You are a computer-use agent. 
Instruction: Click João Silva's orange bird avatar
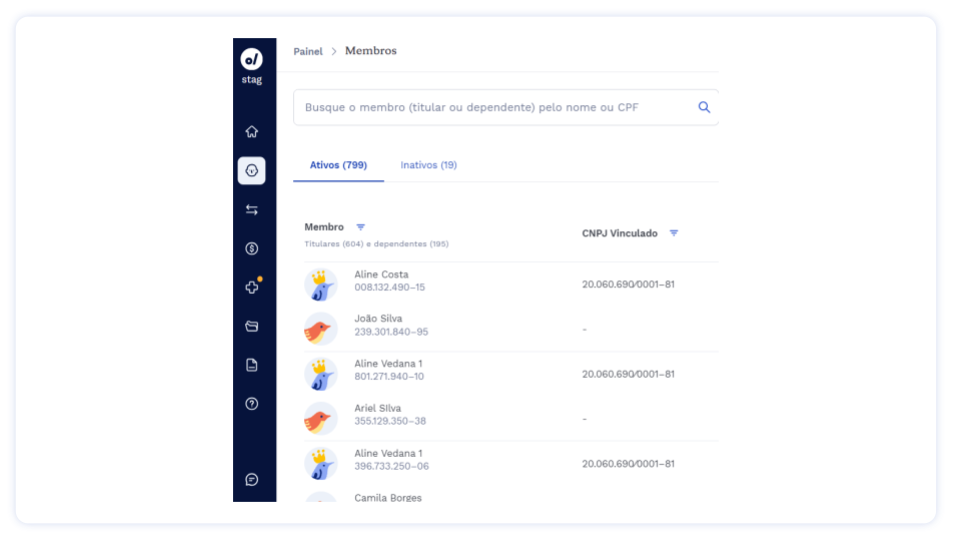coord(321,329)
